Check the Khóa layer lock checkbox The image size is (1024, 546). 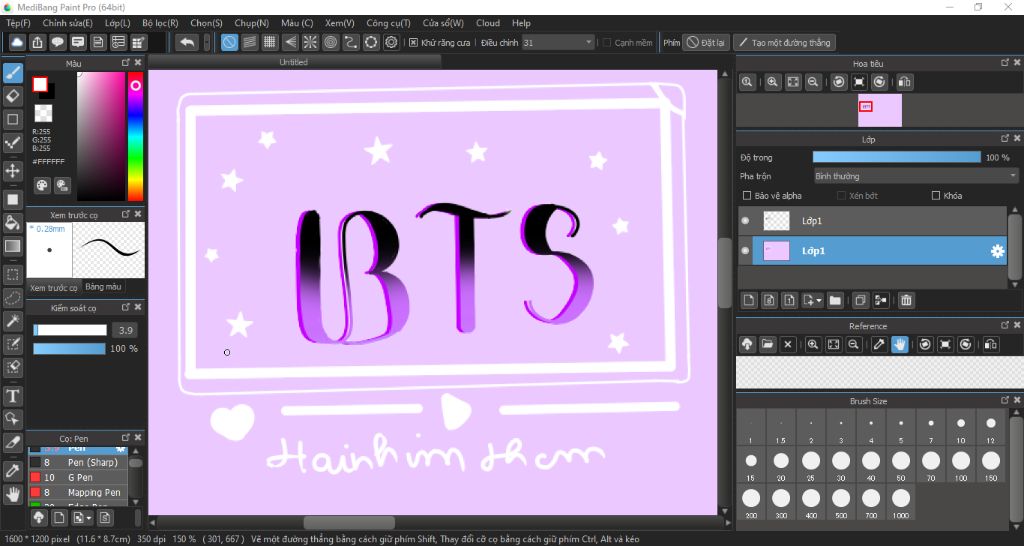[936, 196]
